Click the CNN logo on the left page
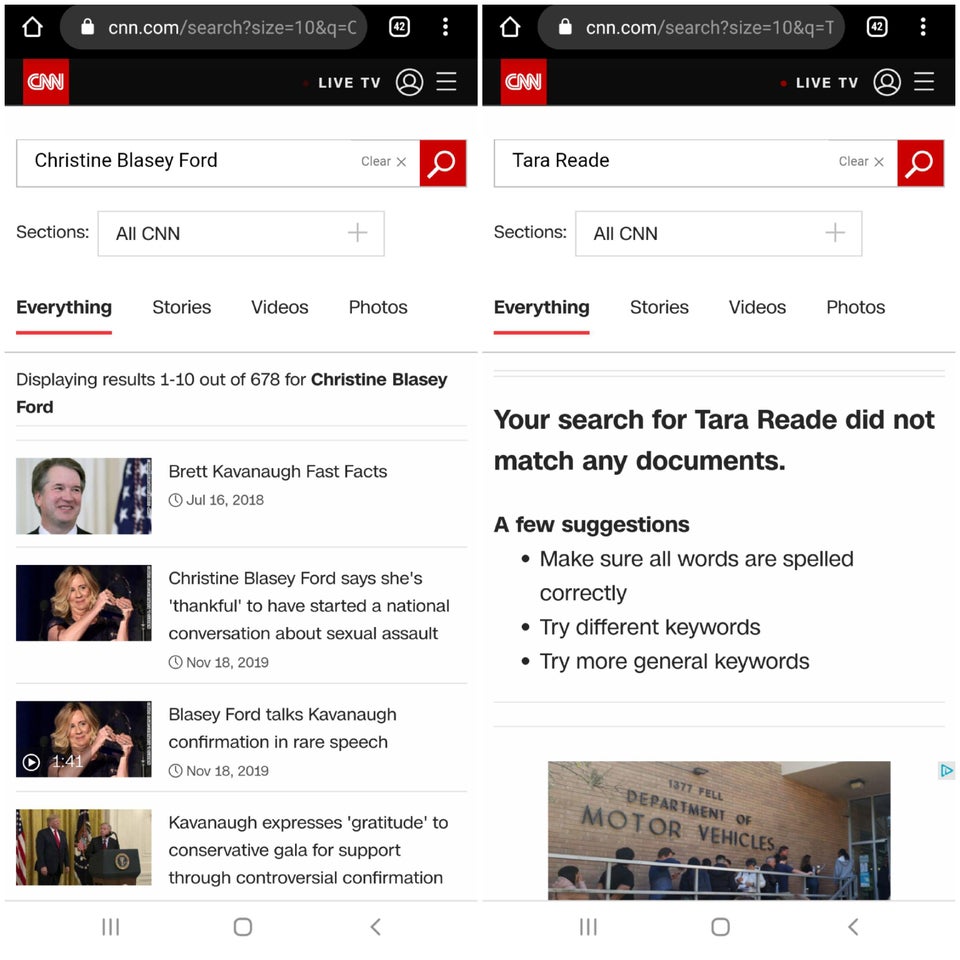Screen dimensions: 960x960 pos(46,82)
